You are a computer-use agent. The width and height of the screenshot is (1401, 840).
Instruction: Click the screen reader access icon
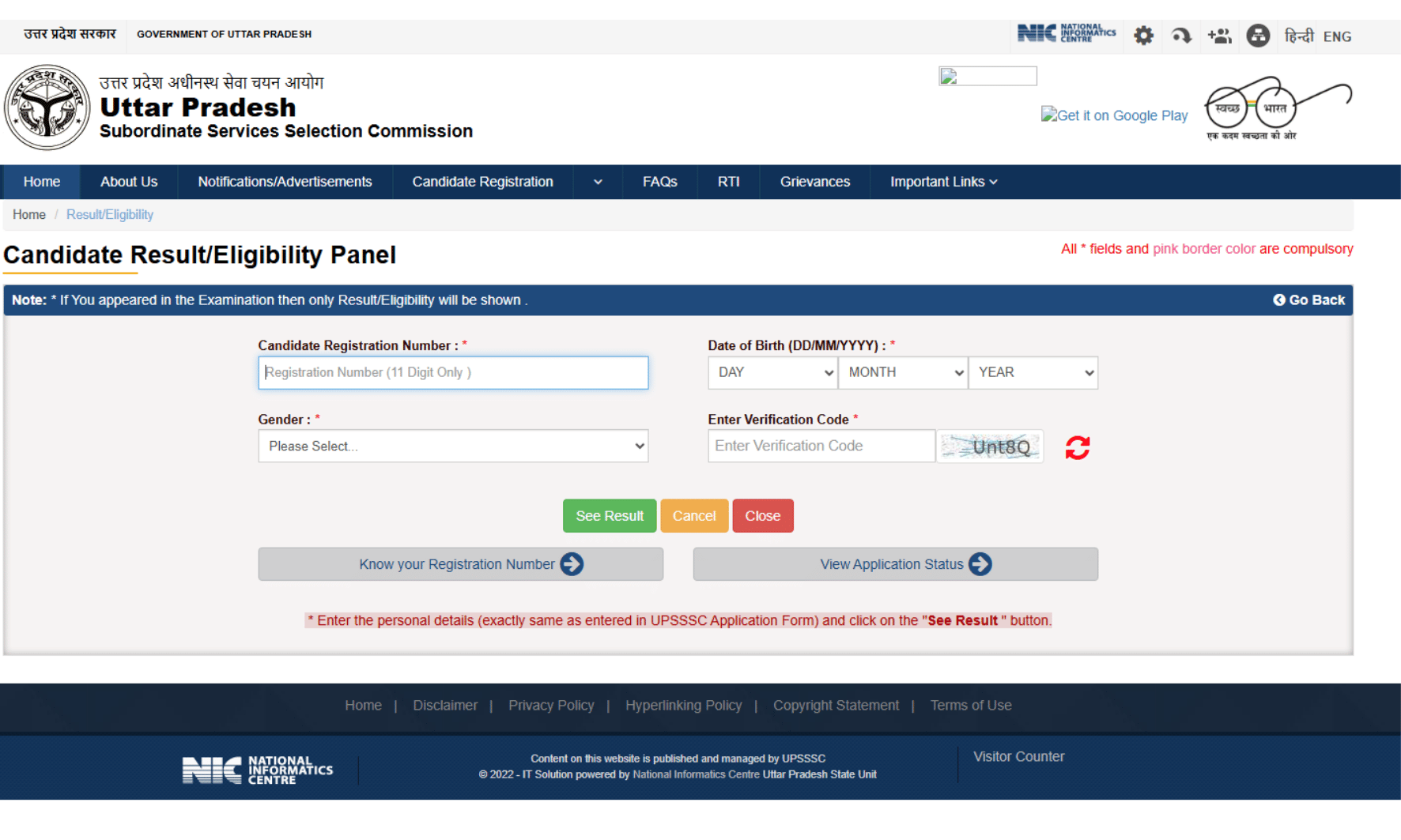pos(1181,36)
